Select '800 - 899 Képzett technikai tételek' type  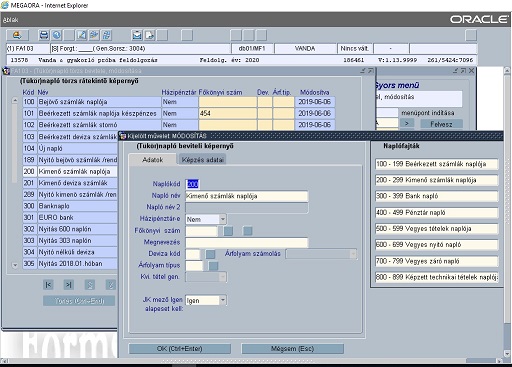coord(437,277)
